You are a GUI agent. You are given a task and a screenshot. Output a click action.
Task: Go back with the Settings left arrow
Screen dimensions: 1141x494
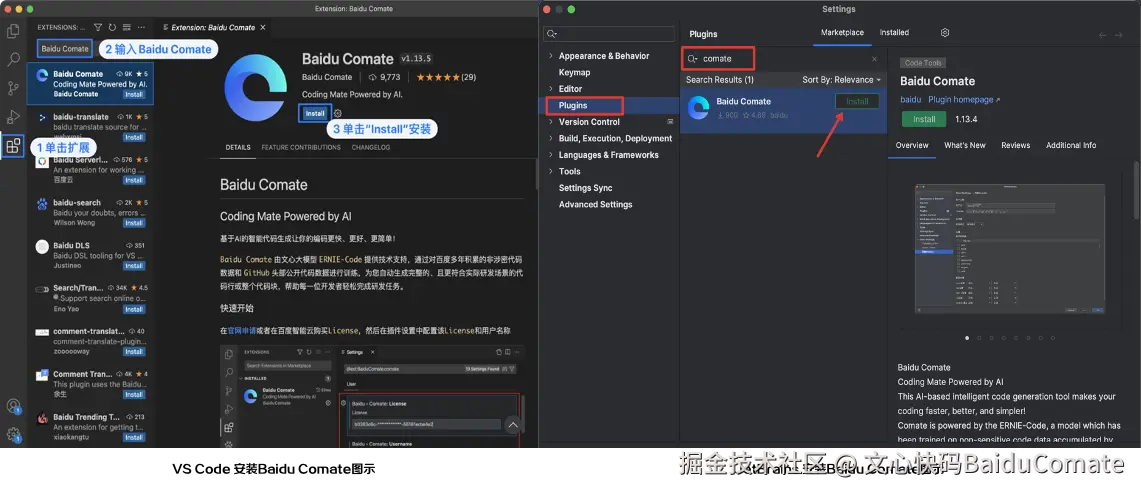coord(1102,35)
